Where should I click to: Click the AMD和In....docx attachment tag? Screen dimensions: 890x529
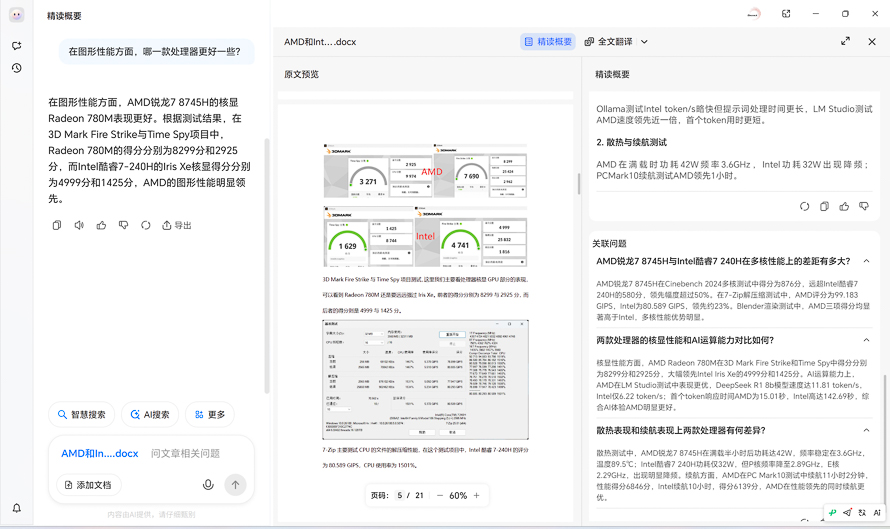pyautogui.click(x=100, y=454)
